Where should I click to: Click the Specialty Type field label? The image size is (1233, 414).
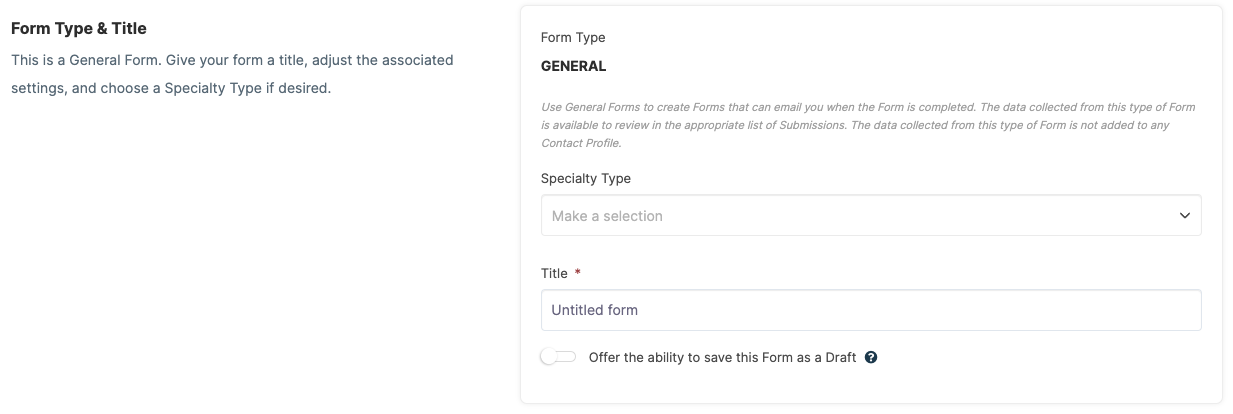click(586, 179)
